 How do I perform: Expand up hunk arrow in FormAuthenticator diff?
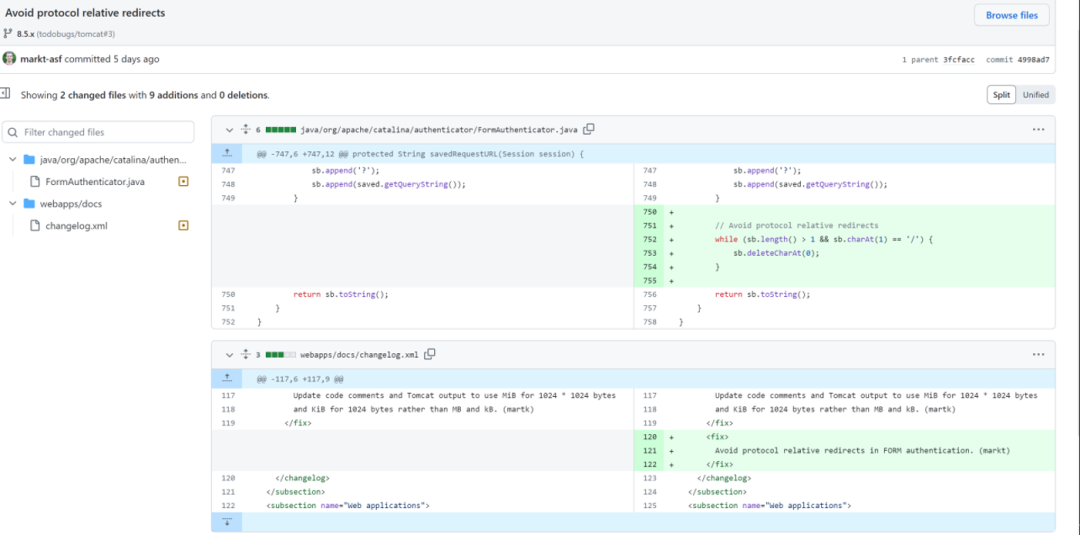pos(227,154)
